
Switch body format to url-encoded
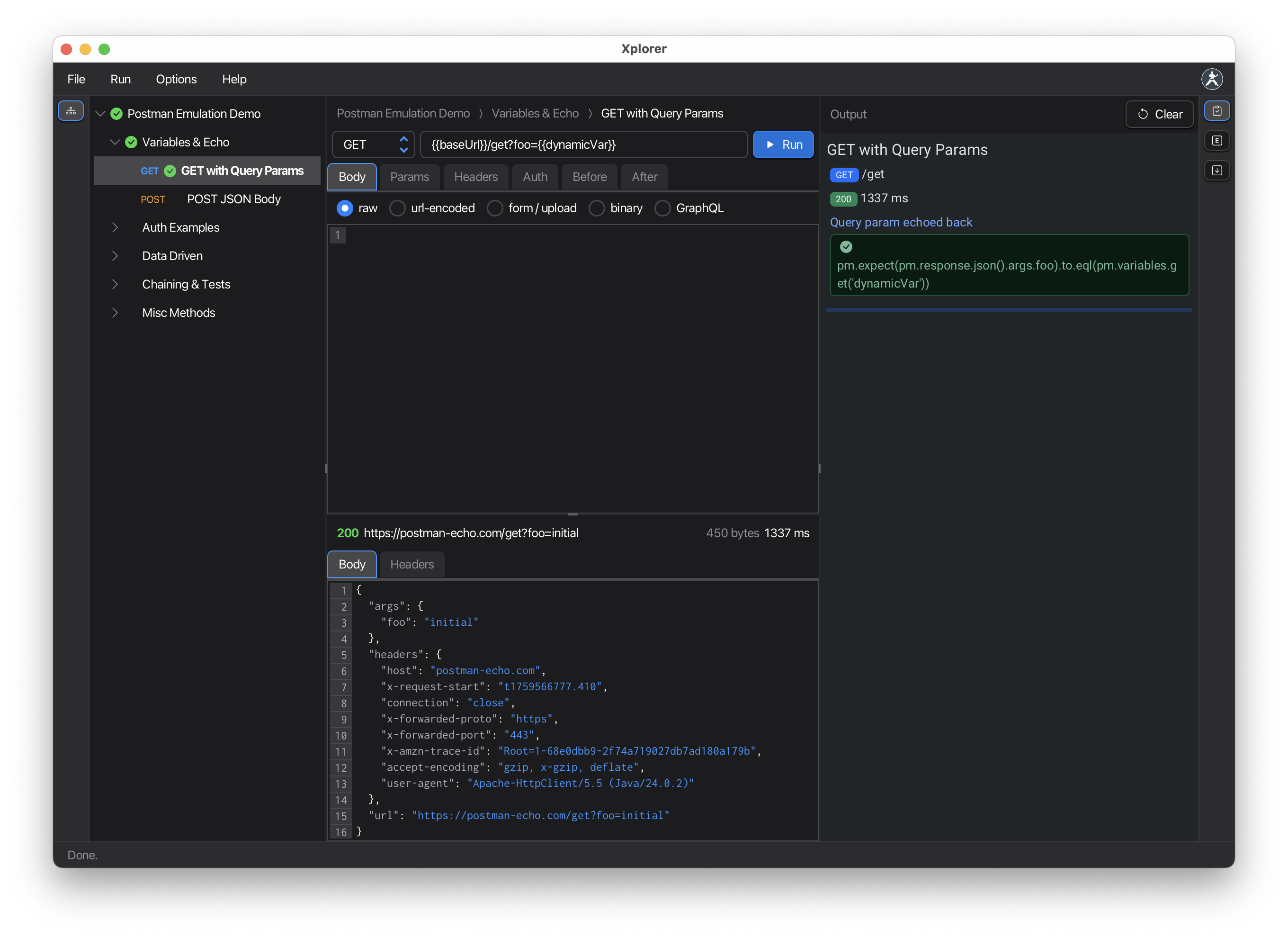[x=397, y=208]
